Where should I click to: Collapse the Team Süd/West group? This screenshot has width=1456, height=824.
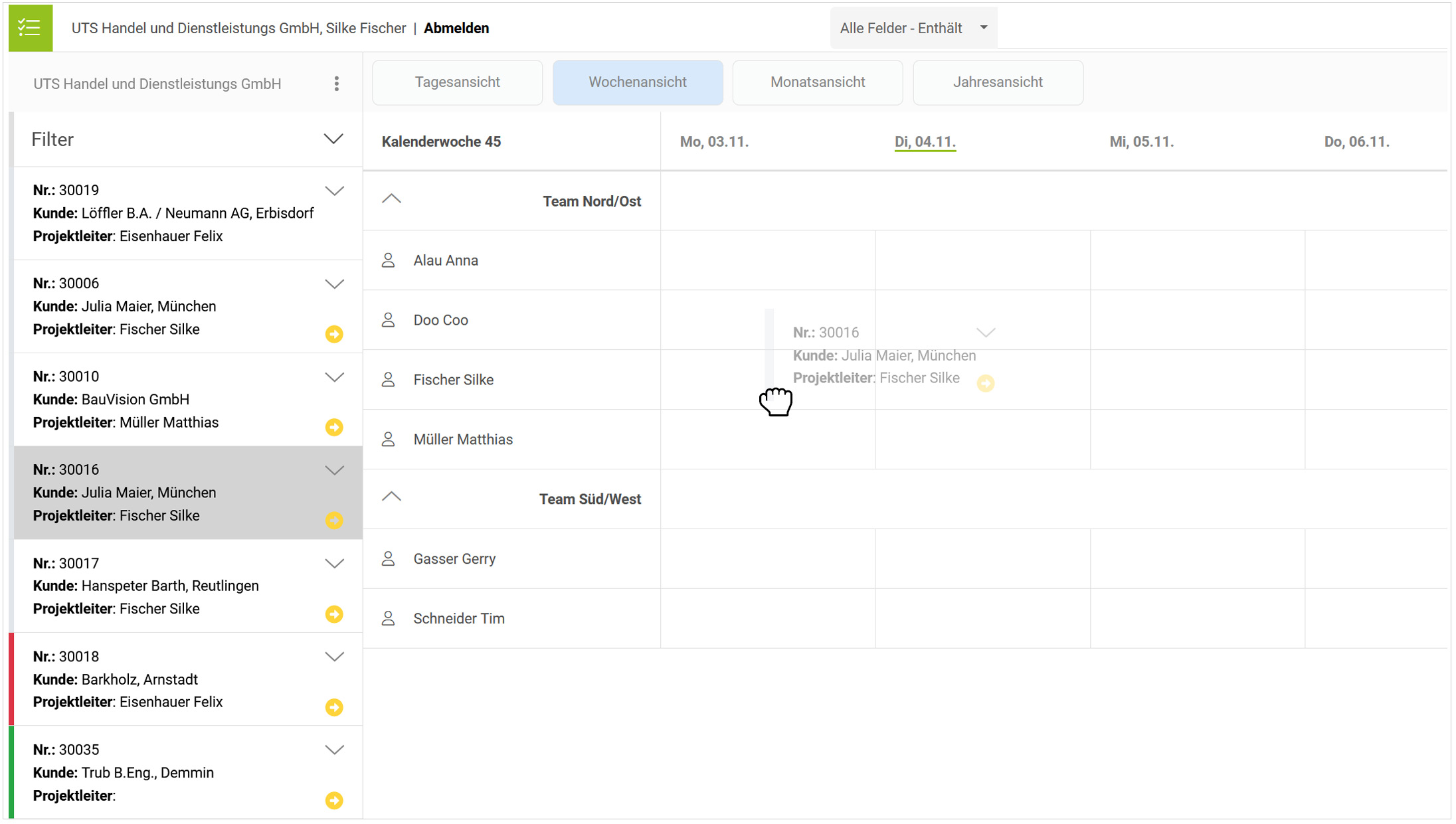[x=391, y=497]
